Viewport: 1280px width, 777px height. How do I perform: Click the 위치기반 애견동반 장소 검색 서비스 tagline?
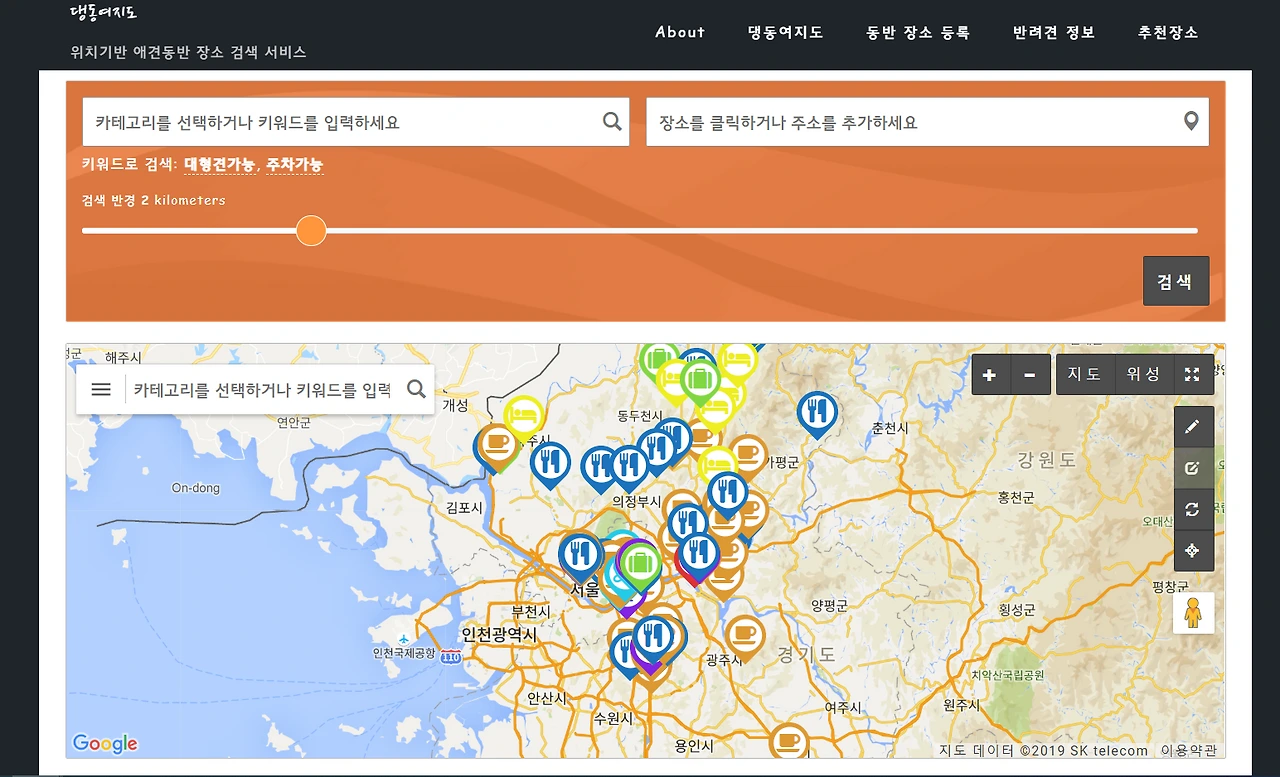click(188, 52)
